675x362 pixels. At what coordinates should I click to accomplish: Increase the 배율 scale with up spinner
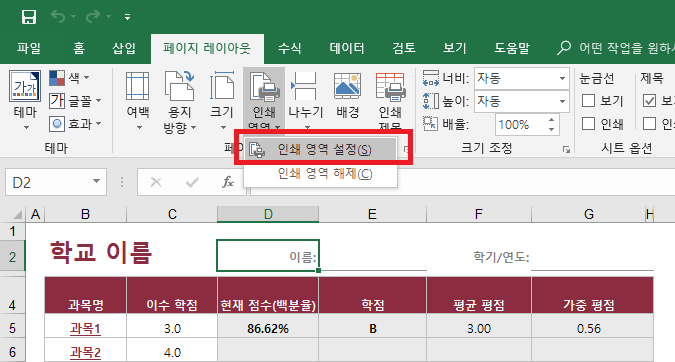click(551, 120)
